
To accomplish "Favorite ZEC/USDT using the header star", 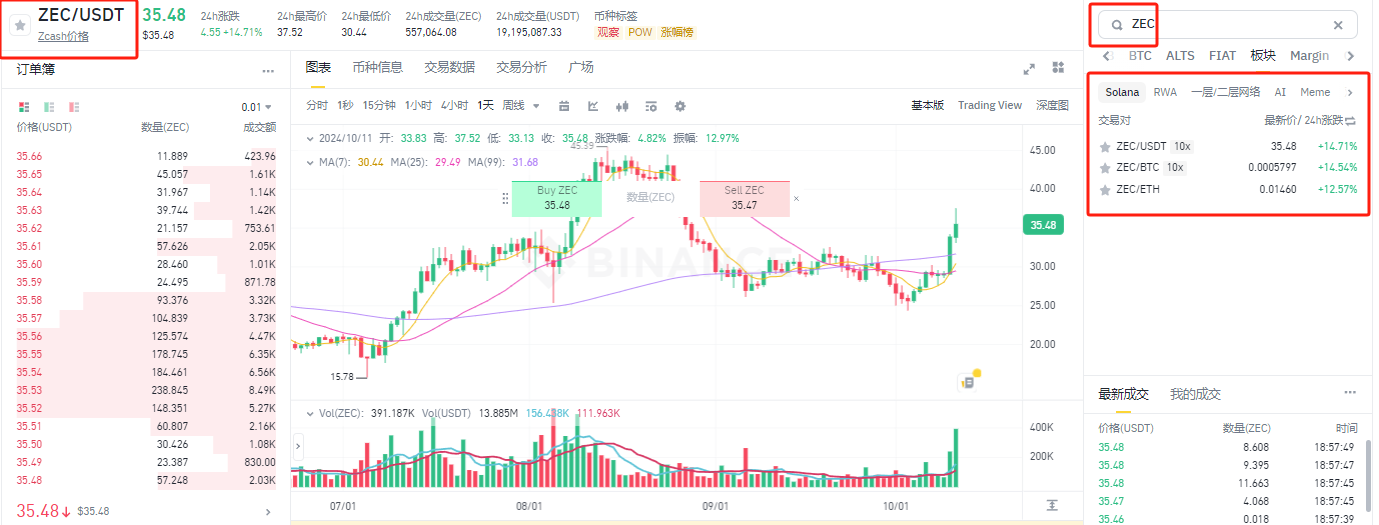I will [x=19, y=25].
